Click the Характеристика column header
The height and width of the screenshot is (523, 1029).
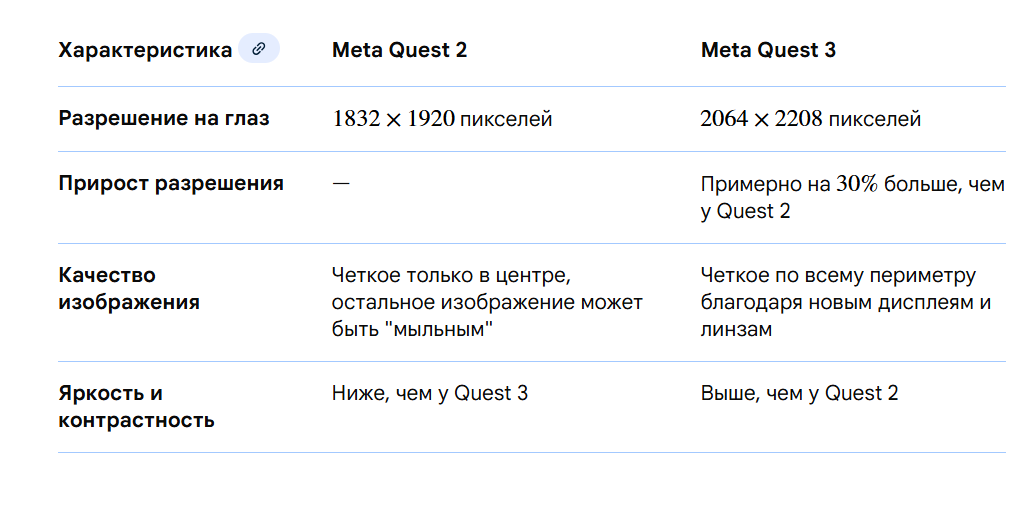(145, 50)
